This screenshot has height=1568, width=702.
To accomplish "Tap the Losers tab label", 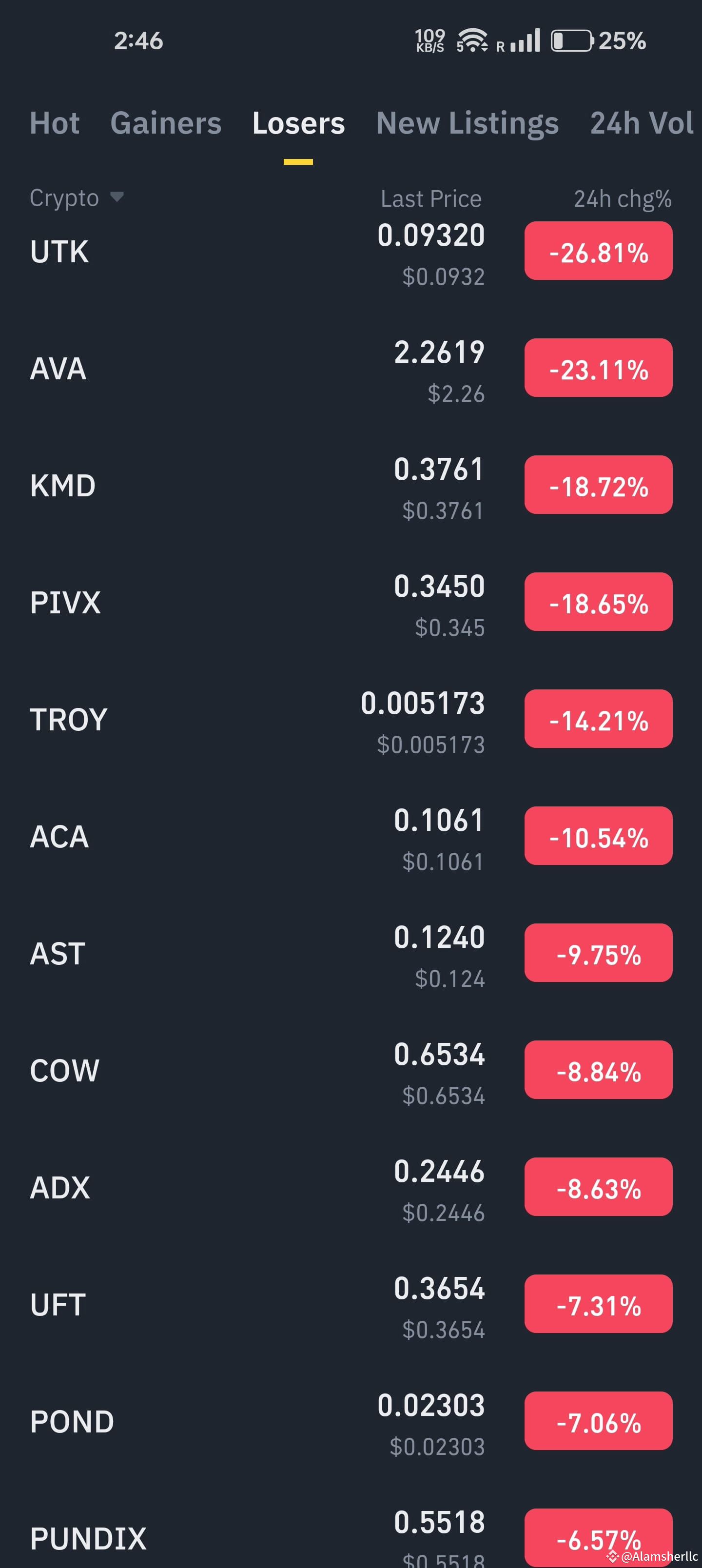I will (x=298, y=123).
